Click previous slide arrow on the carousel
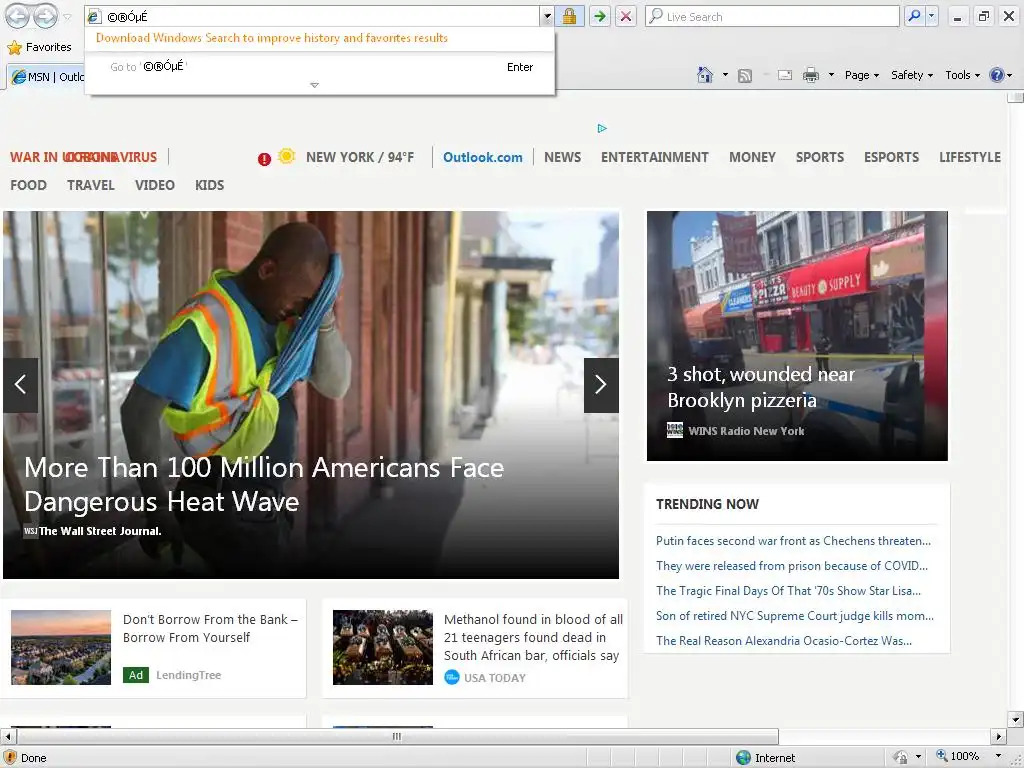This screenshot has height=768, width=1024. tap(20, 385)
